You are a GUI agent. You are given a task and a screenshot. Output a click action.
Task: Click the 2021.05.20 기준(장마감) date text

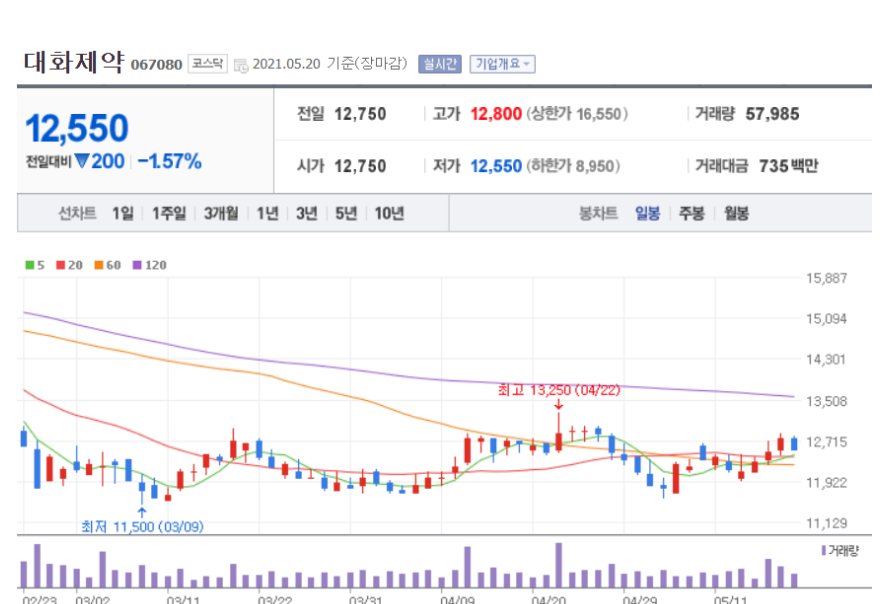[x=330, y=64]
